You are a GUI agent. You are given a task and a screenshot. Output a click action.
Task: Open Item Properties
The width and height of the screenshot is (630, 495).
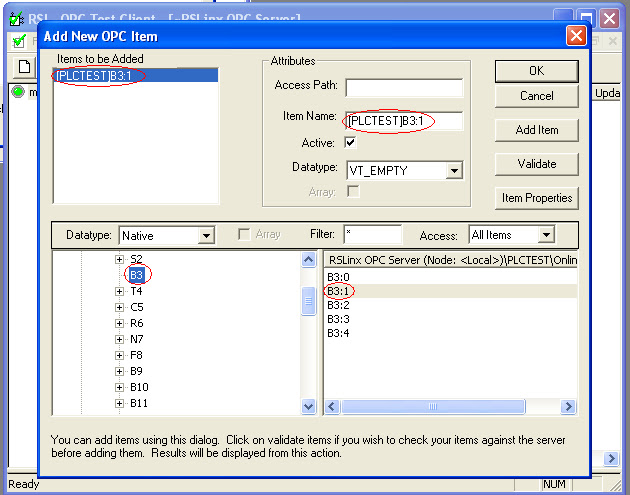coord(536,198)
